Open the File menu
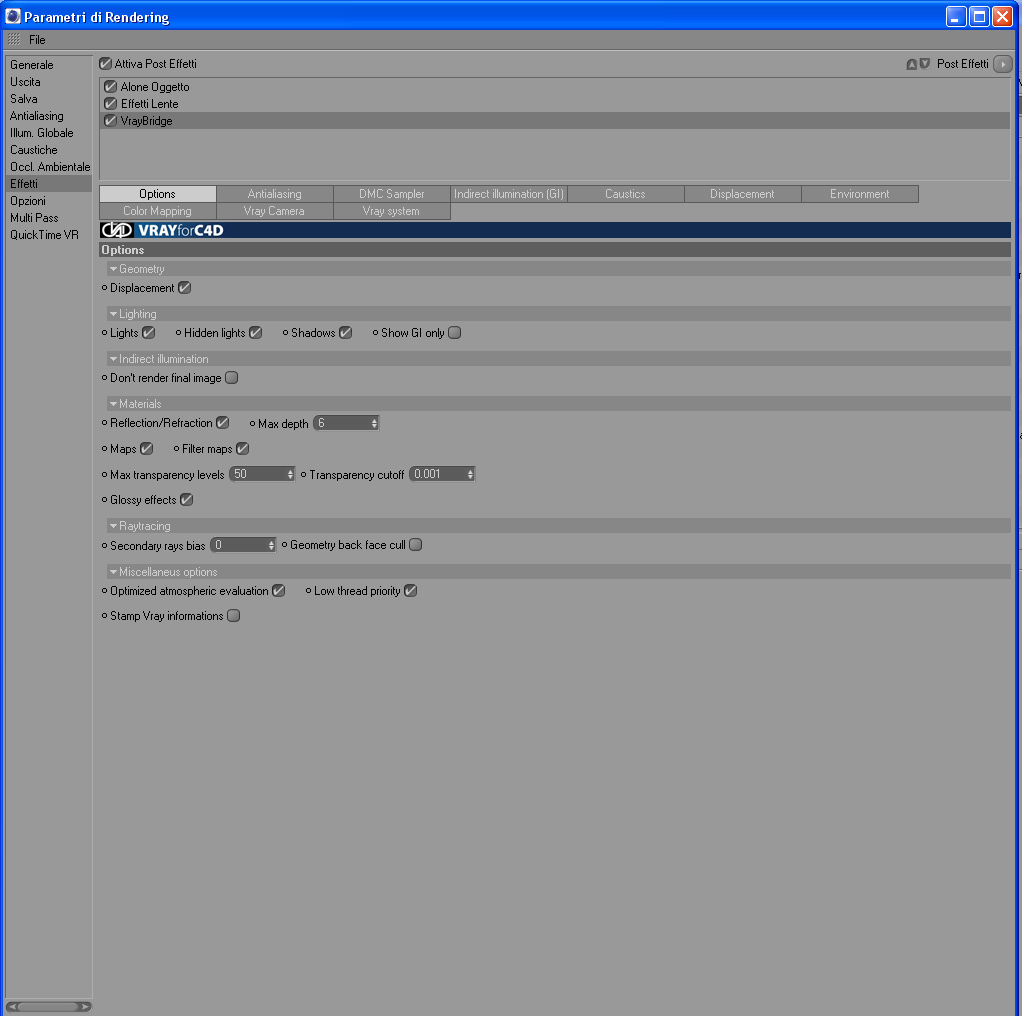 click(x=37, y=40)
